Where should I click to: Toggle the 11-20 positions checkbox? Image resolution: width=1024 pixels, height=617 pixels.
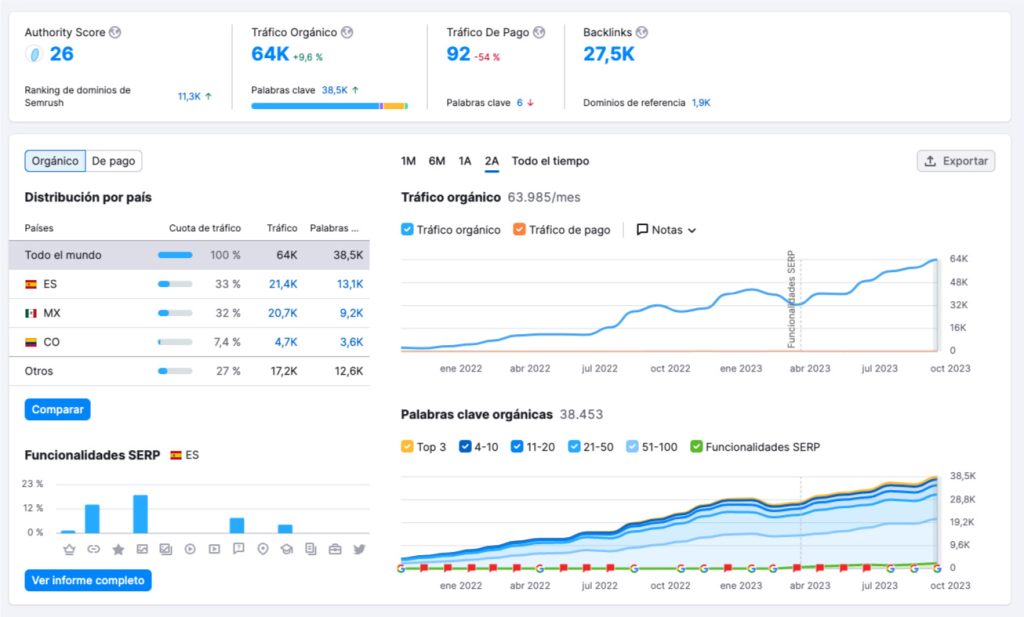click(517, 447)
